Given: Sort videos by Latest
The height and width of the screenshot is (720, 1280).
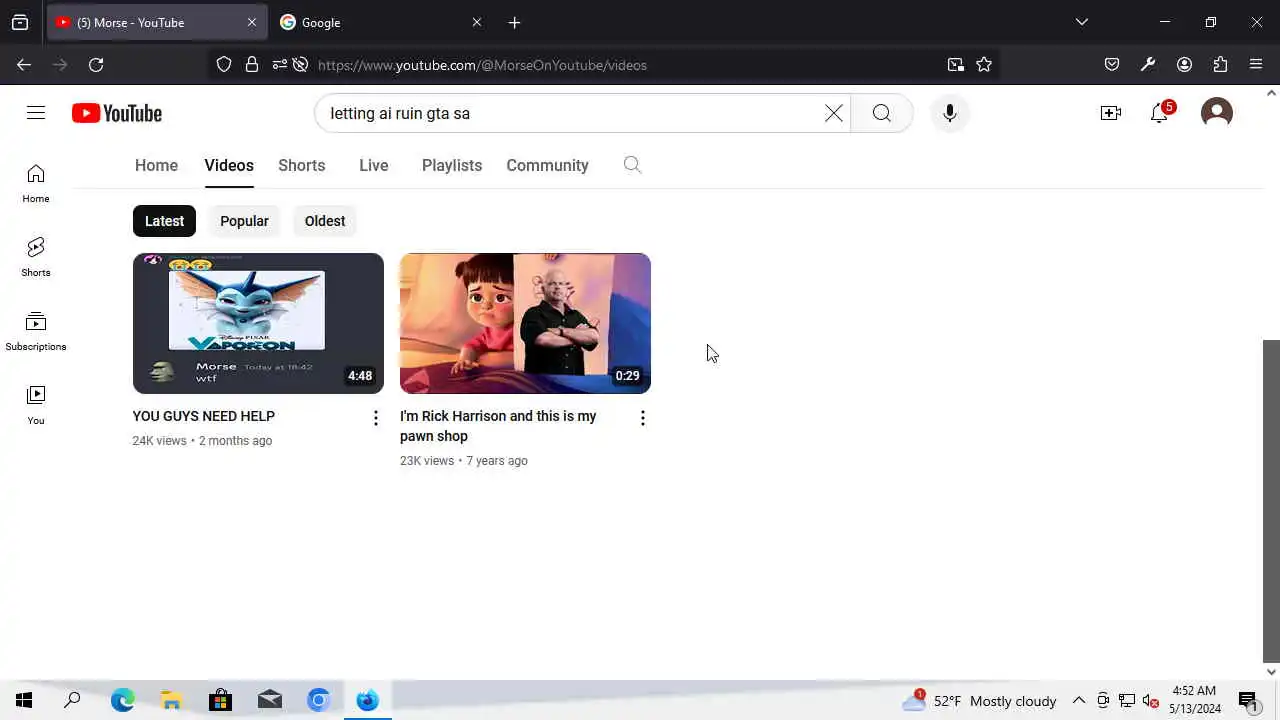Looking at the screenshot, I should click(x=164, y=221).
